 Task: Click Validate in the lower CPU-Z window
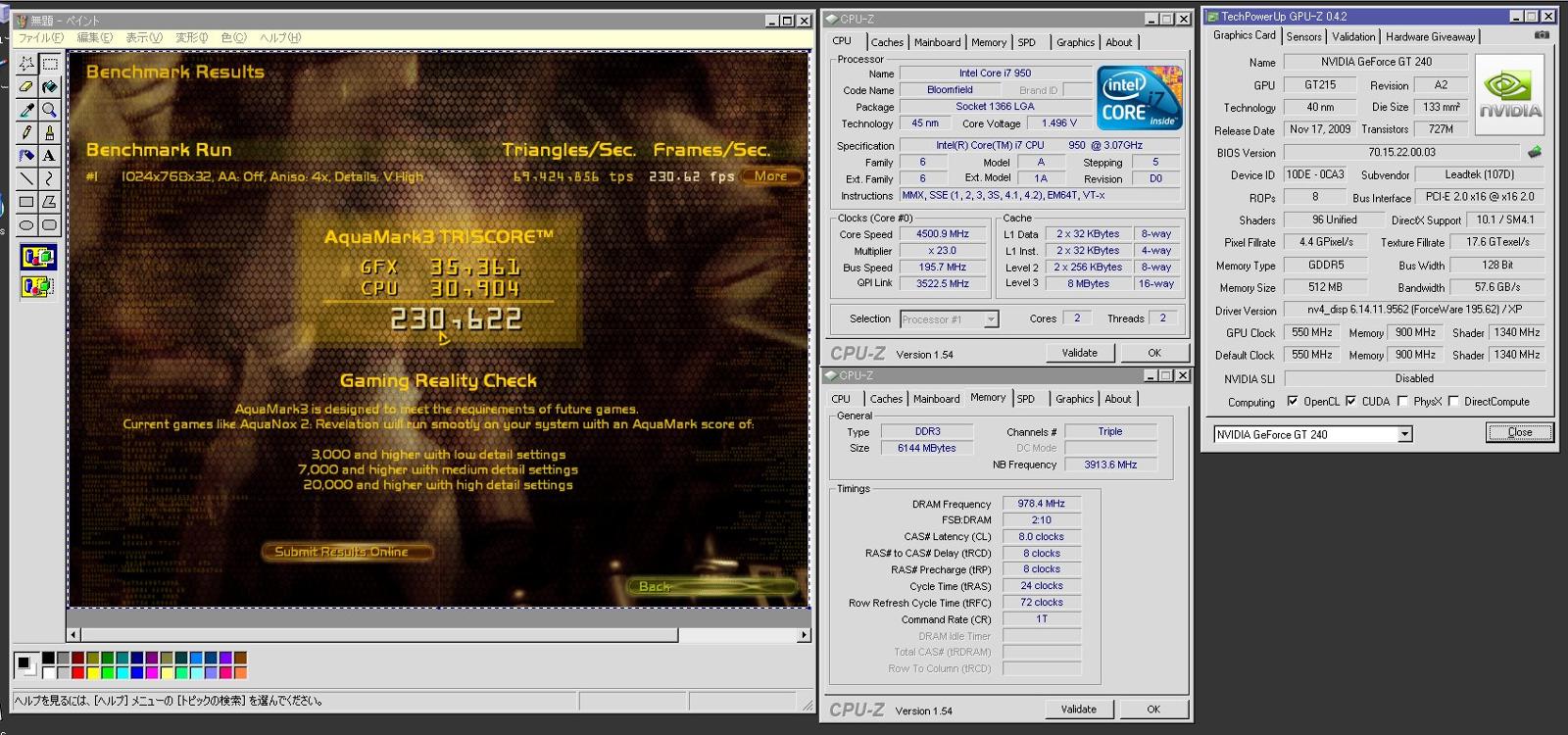click(x=1079, y=710)
